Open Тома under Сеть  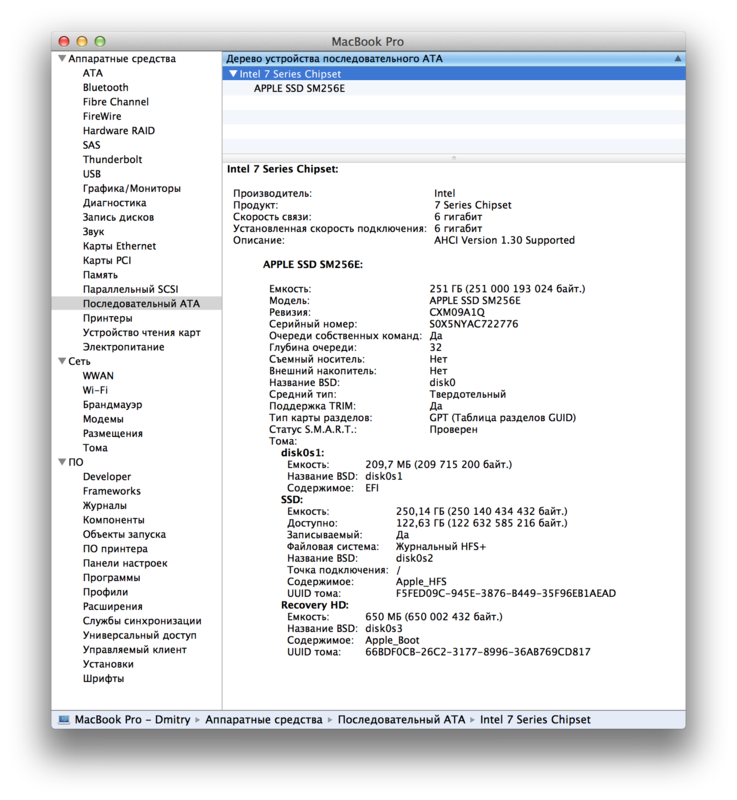[95, 447]
